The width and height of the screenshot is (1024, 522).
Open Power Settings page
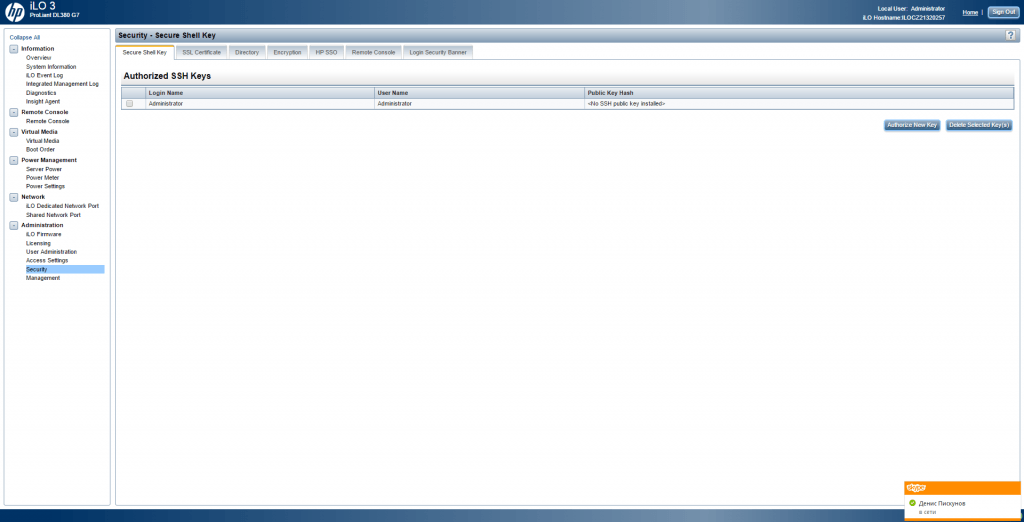click(x=45, y=186)
